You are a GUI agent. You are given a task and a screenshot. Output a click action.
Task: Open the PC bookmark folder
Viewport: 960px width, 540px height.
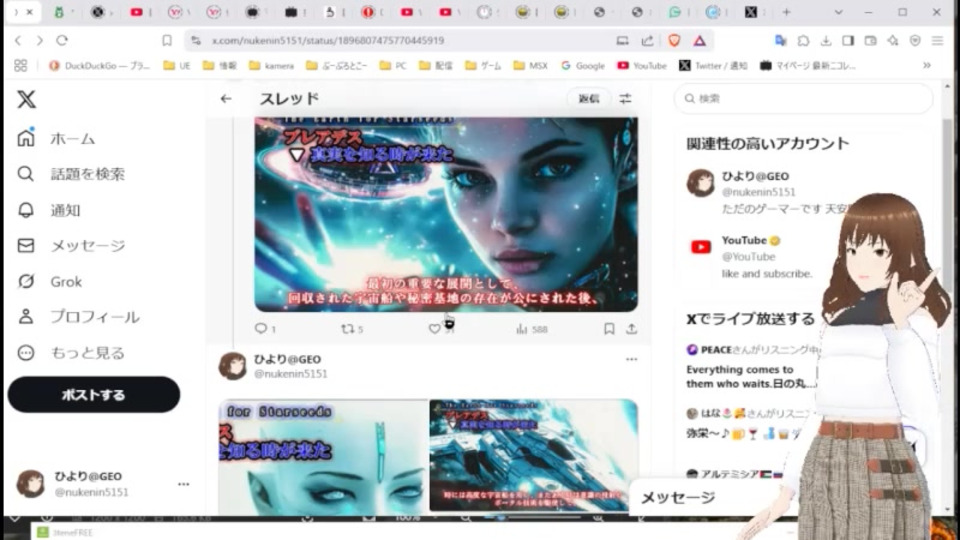pos(392,66)
